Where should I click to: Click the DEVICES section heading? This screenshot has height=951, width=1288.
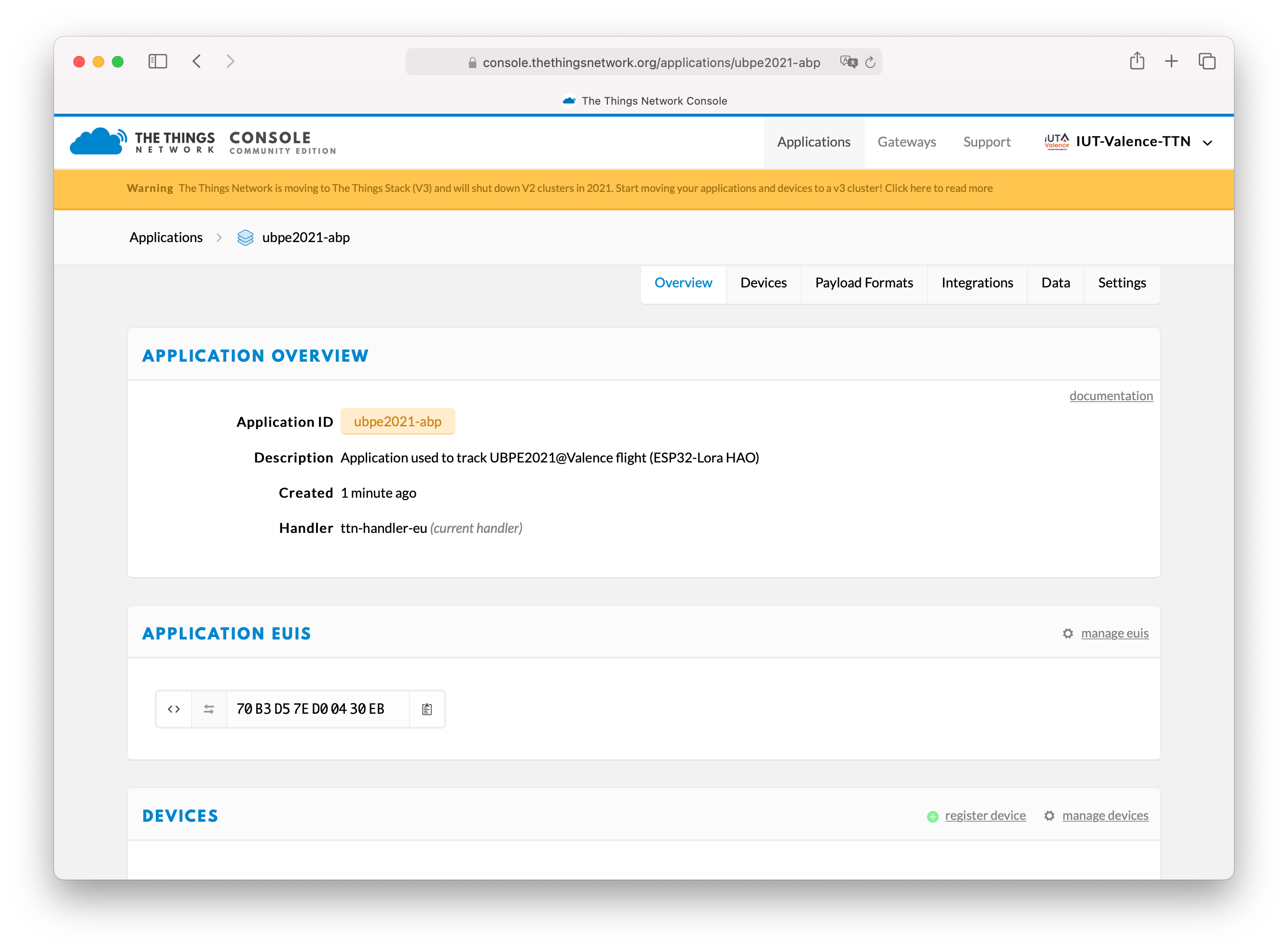(x=180, y=816)
